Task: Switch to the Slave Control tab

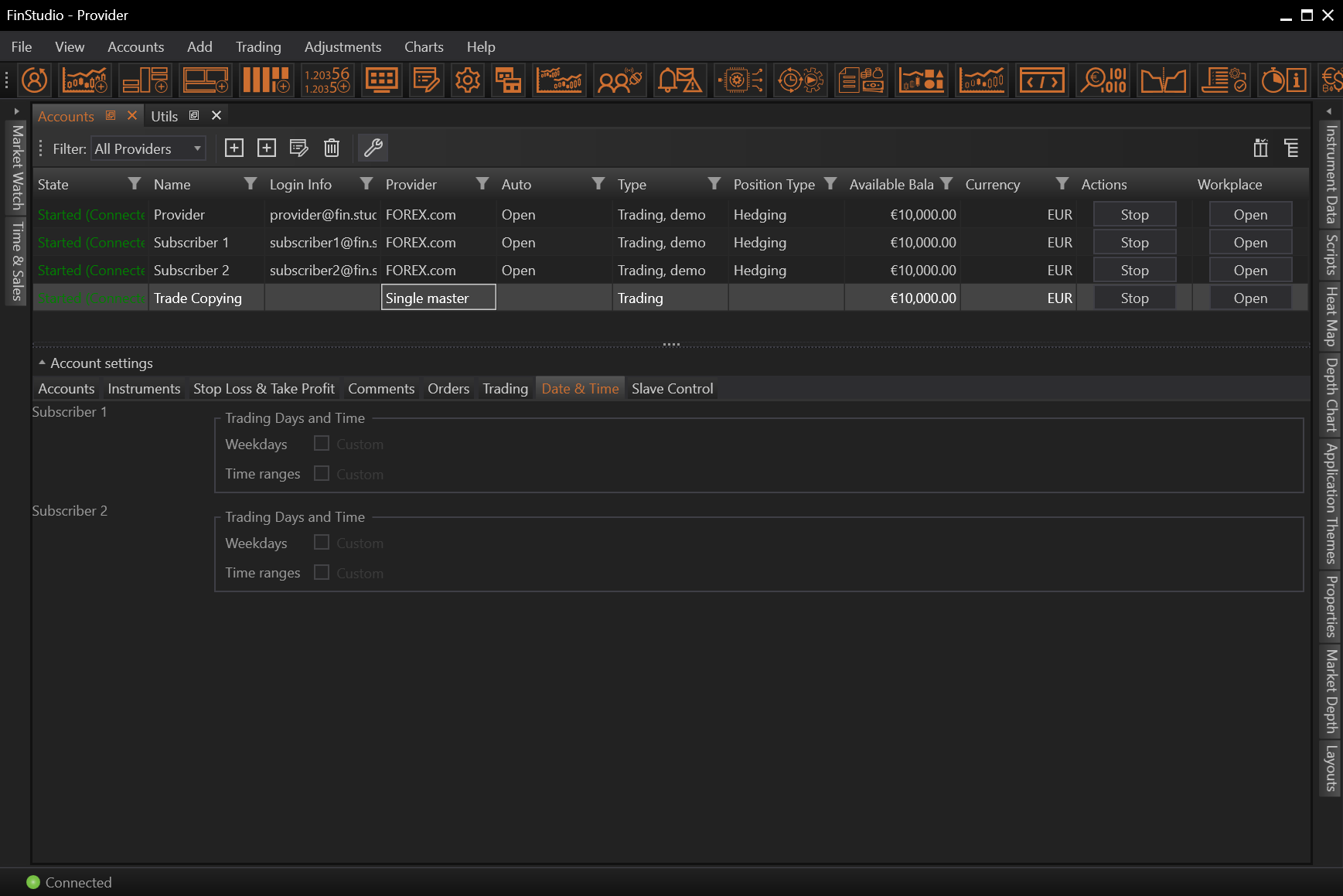Action: click(x=672, y=389)
